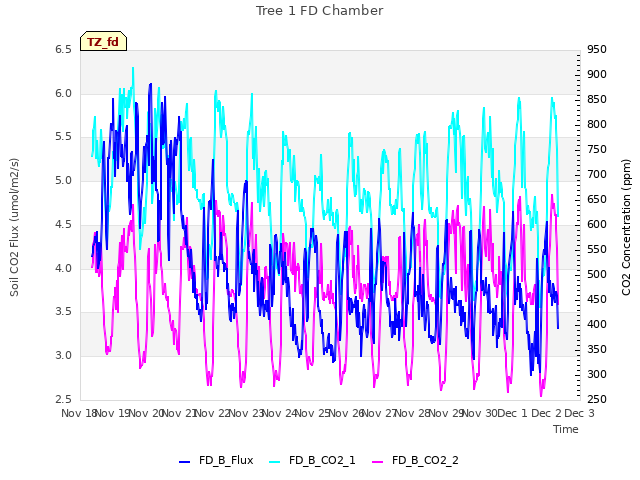Click the 700 right axis value

coord(597,175)
